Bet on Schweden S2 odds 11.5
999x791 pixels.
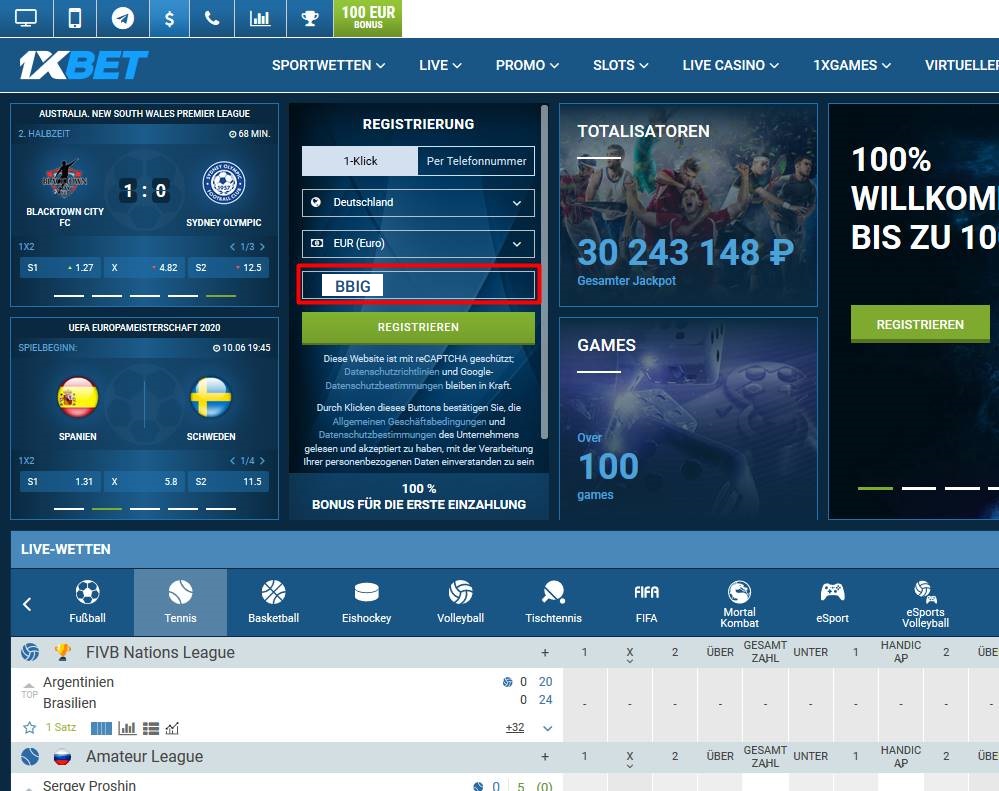click(228, 481)
